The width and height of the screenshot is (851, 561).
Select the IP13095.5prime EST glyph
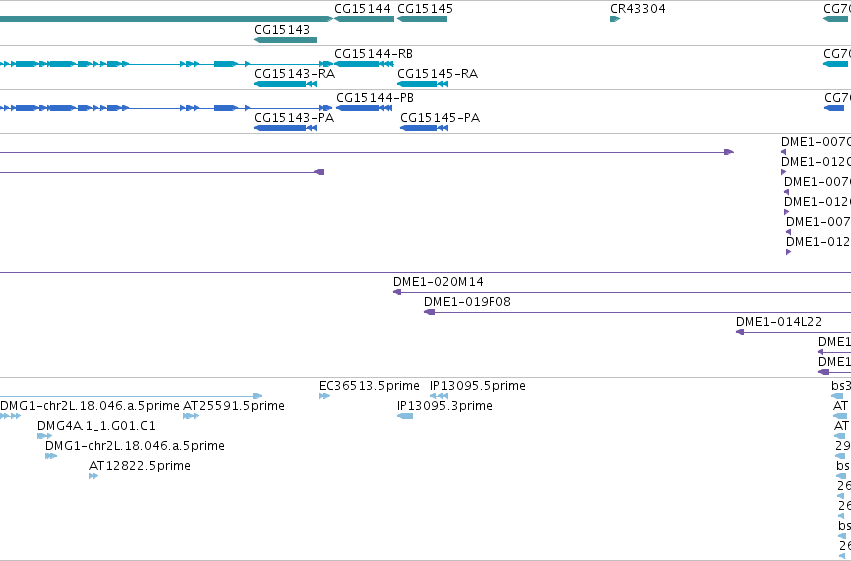(439, 396)
